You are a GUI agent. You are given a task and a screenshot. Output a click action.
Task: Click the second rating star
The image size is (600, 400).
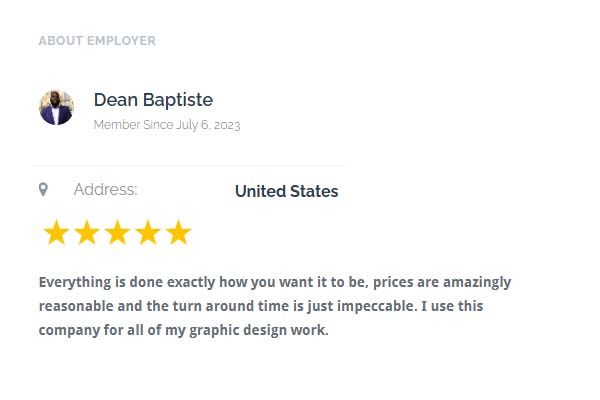[87, 232]
